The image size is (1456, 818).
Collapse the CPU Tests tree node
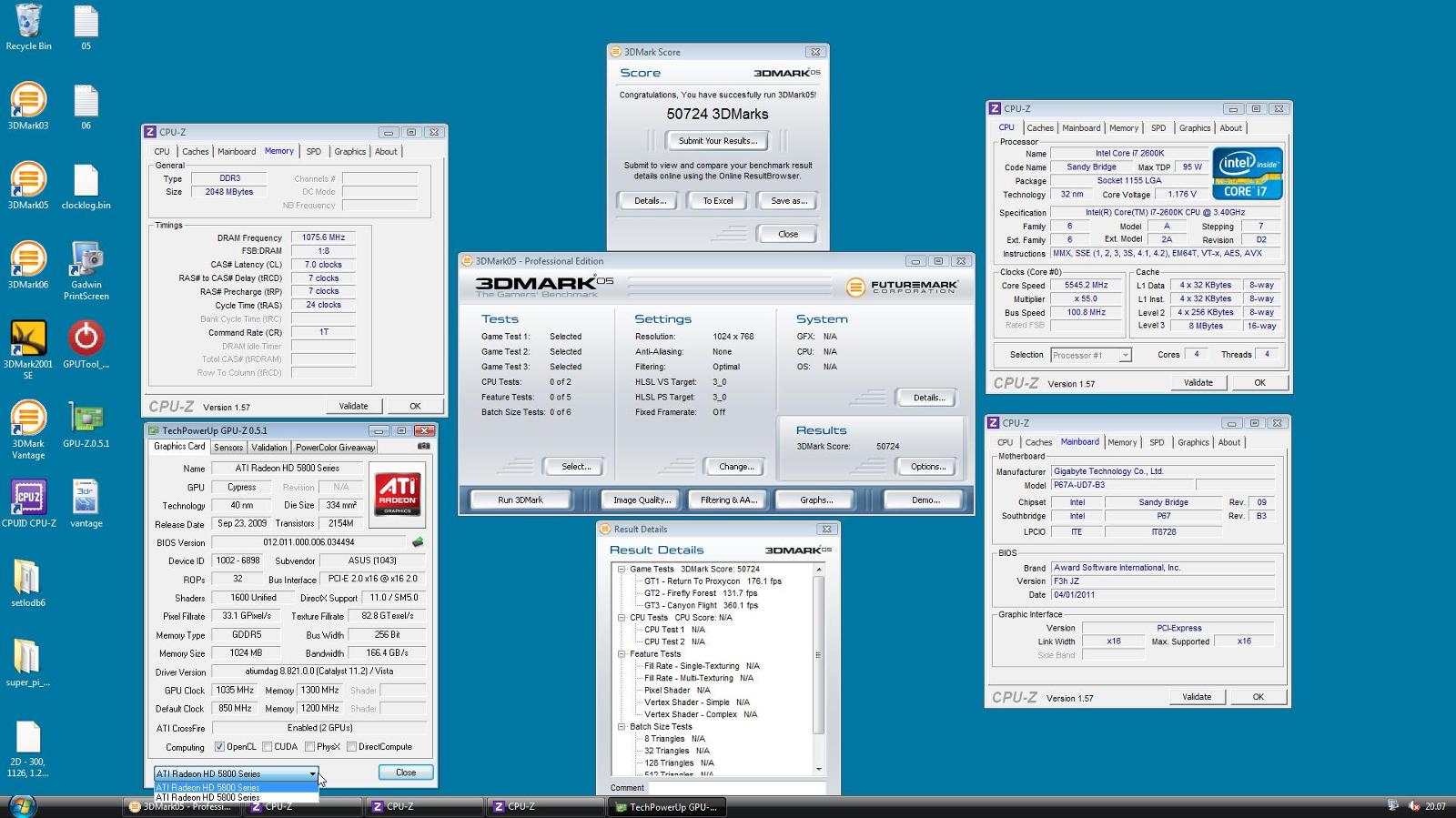click(622, 618)
